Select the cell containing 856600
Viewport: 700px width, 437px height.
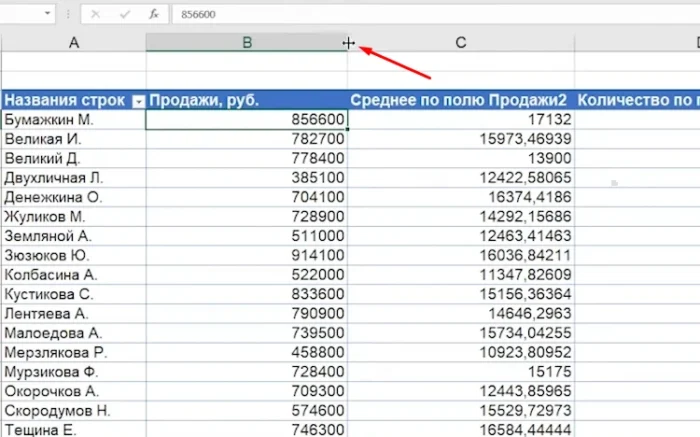point(246,120)
